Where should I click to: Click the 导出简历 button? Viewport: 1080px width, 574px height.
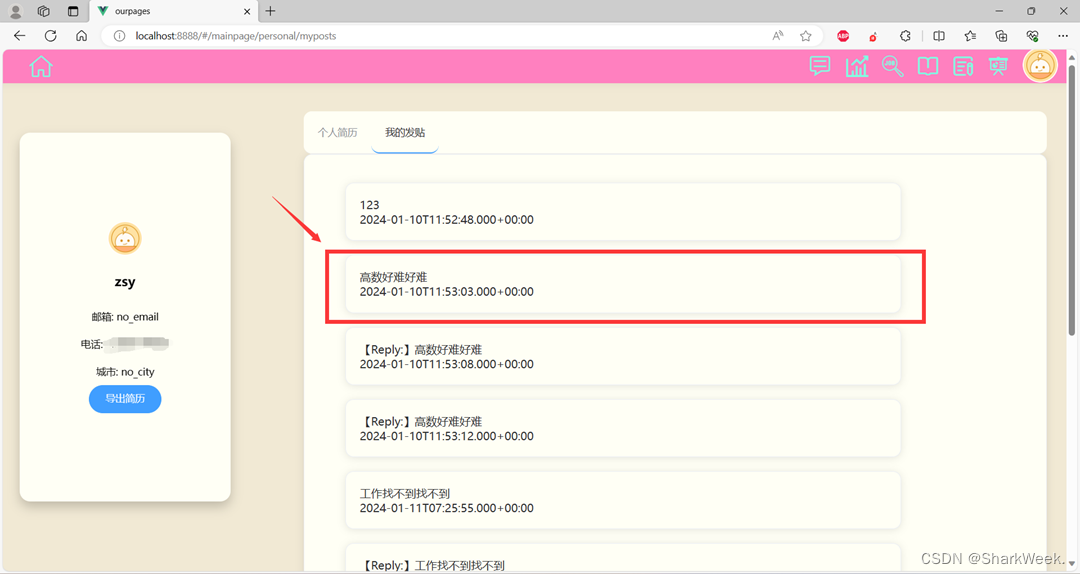[125, 398]
